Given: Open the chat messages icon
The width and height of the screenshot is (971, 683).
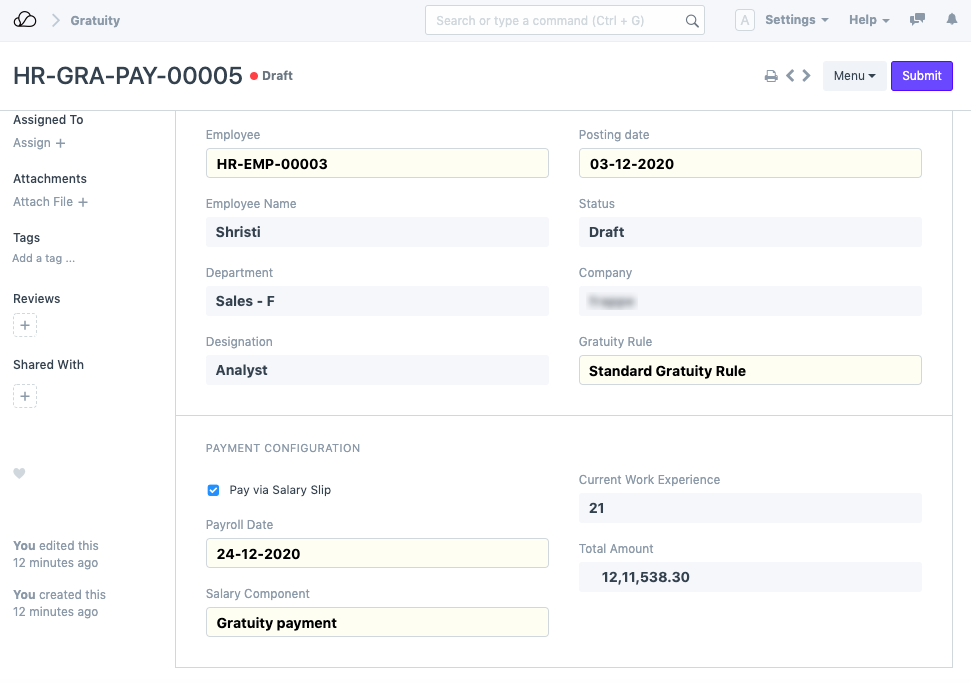Looking at the screenshot, I should pyautogui.click(x=917, y=20).
